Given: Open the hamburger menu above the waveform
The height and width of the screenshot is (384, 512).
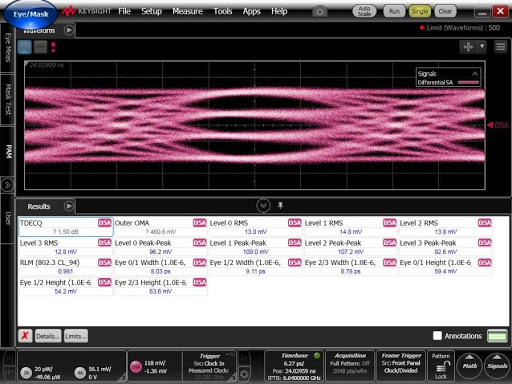Looking at the screenshot, I should click(x=501, y=47).
